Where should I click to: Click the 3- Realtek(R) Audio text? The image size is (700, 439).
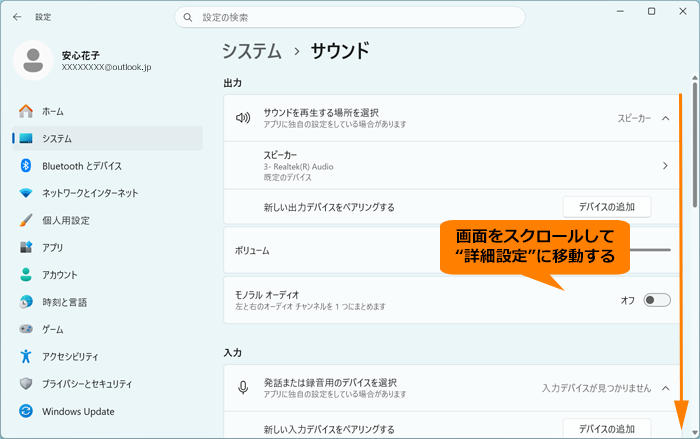click(x=298, y=167)
